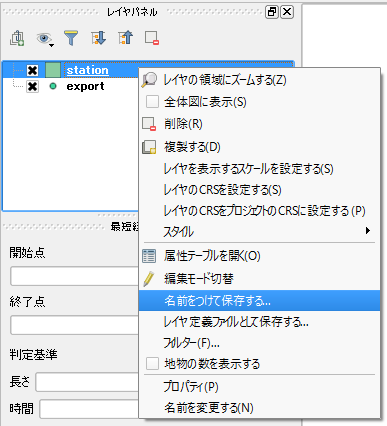Click the expand all layers icon
The image size is (387, 426).
pos(98,38)
